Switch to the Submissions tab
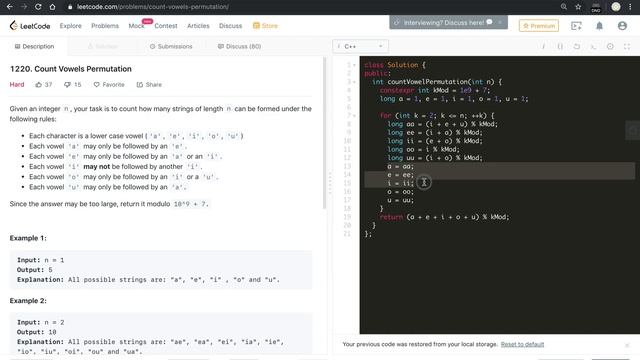Viewport: 640px width, 360px height. (171, 47)
